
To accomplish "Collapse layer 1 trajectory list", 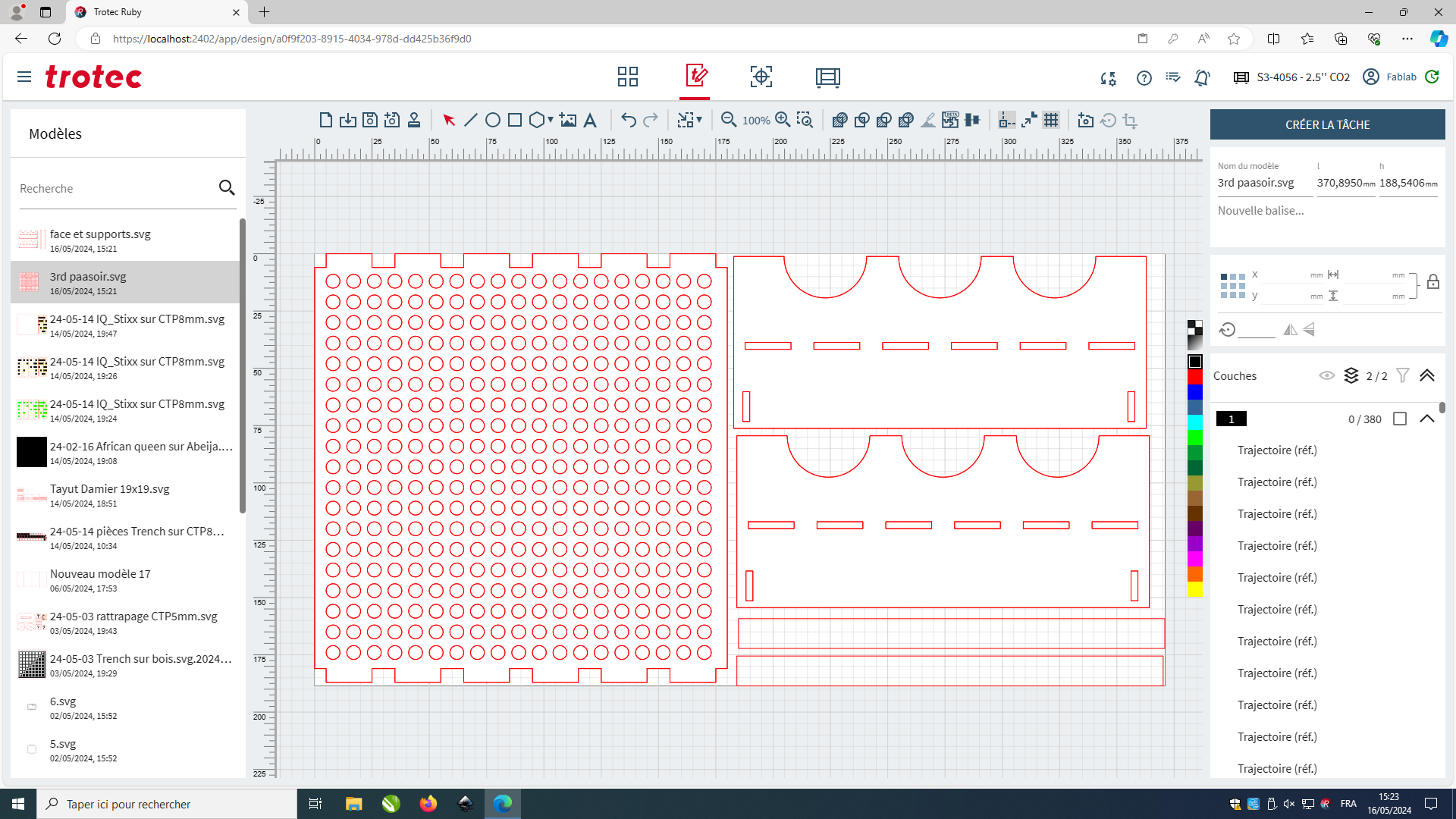I will tap(1427, 419).
